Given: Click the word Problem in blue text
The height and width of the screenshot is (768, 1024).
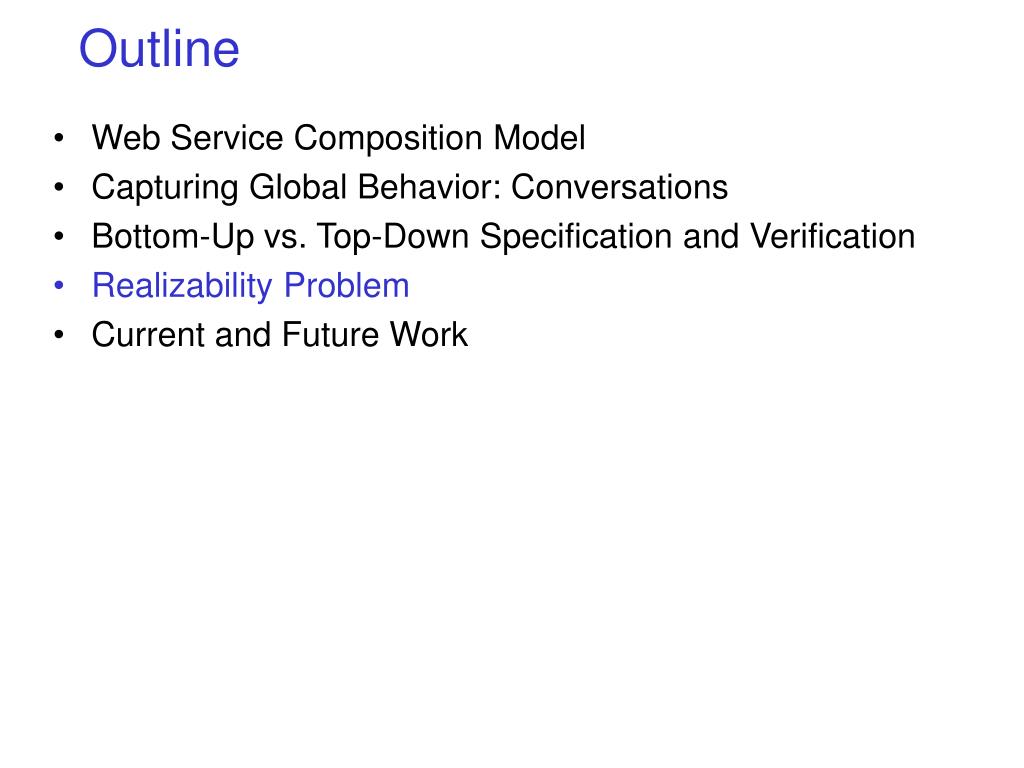Looking at the screenshot, I should (347, 285).
